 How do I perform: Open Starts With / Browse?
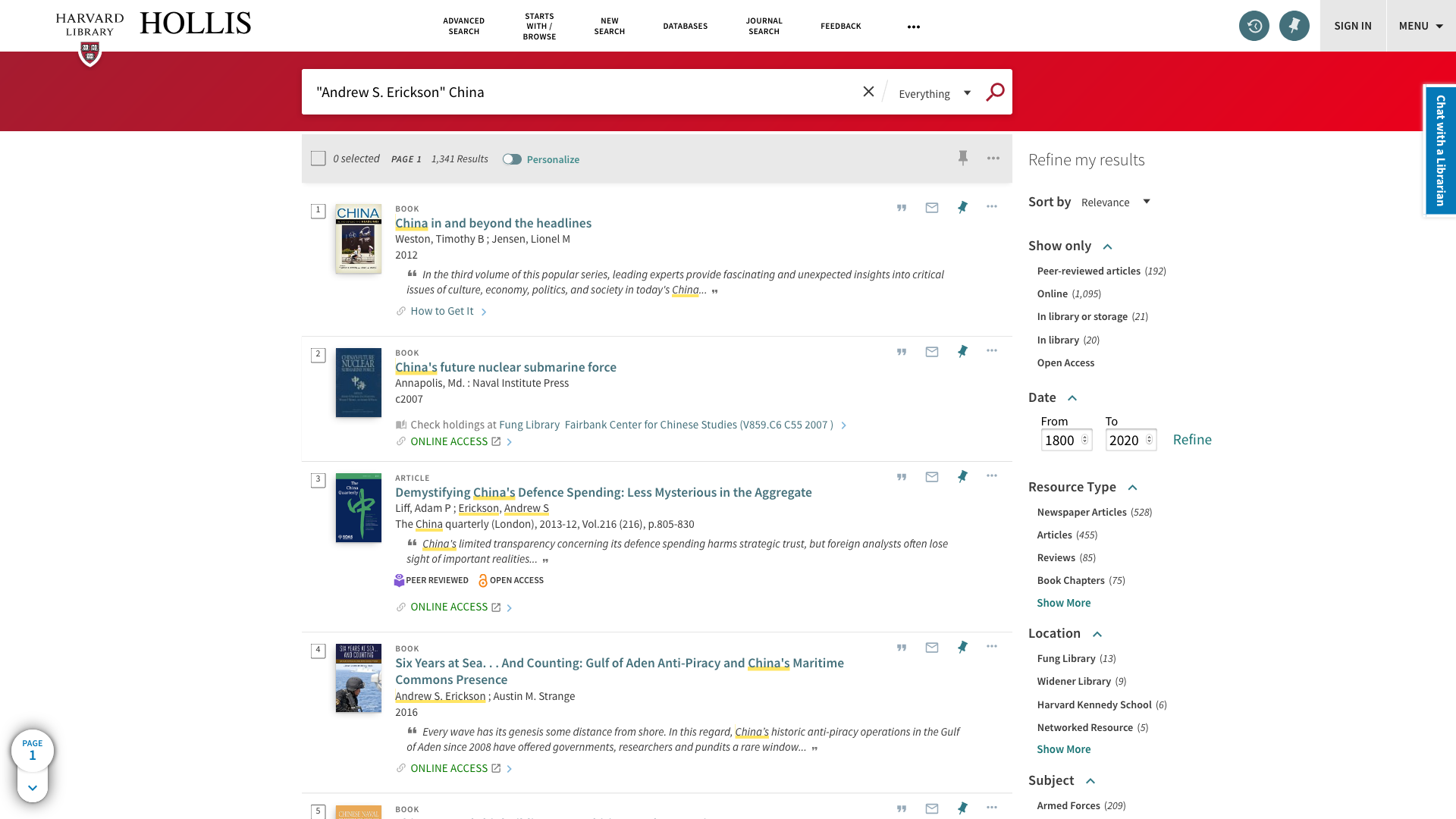coord(539,26)
